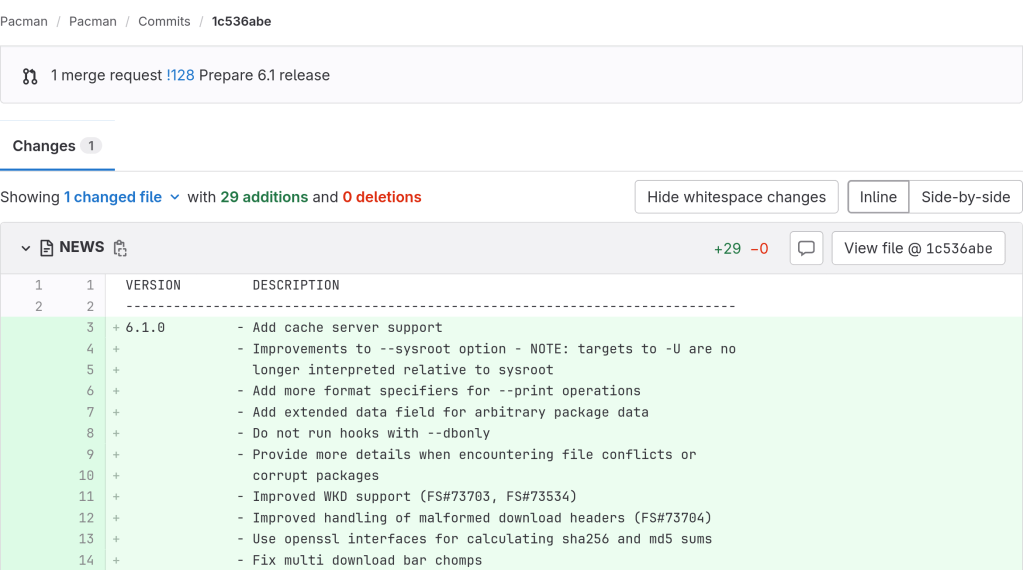Open merge request !128 link
This screenshot has width=1023, height=570.
(180, 75)
